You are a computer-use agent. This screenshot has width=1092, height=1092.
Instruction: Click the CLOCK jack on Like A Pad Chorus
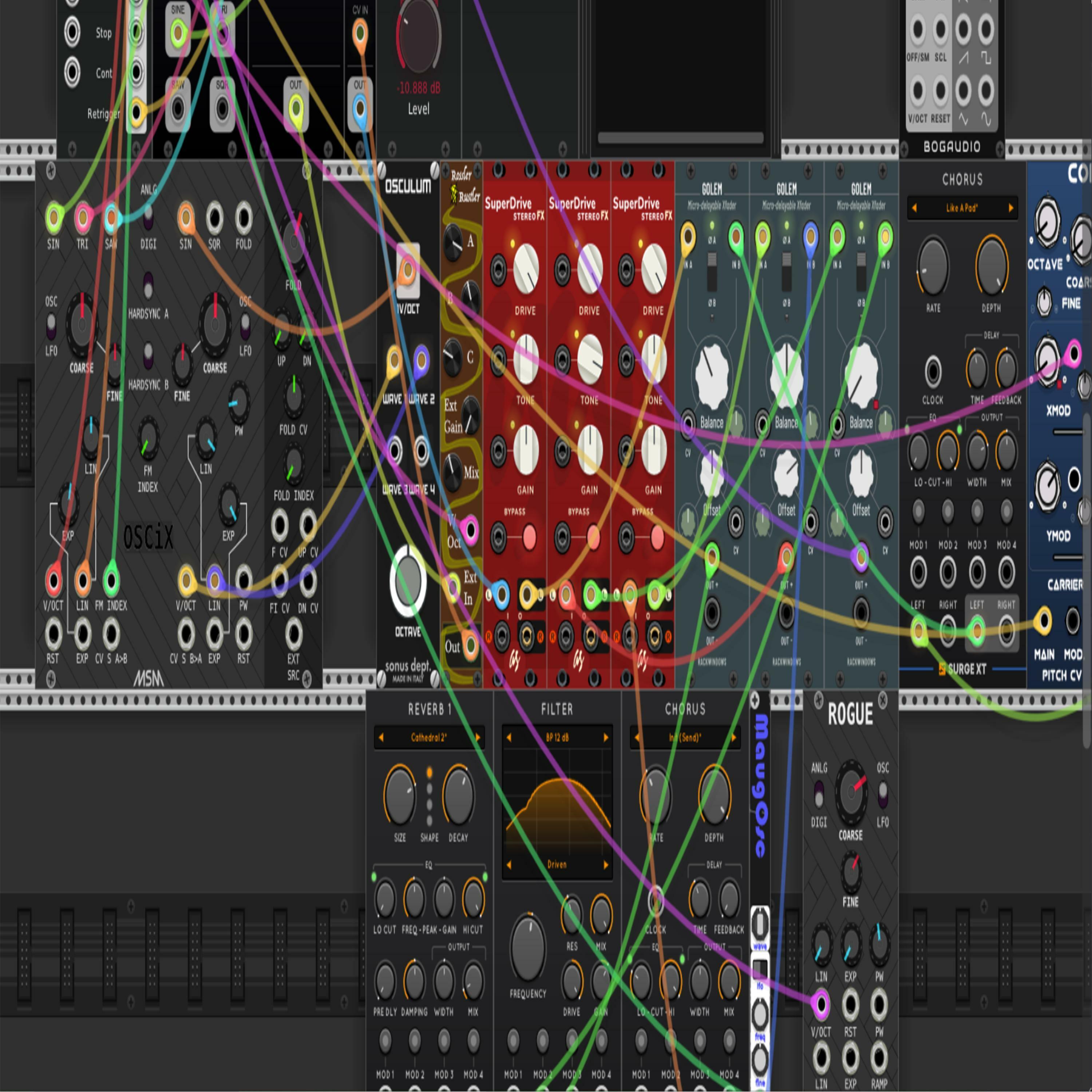(933, 372)
